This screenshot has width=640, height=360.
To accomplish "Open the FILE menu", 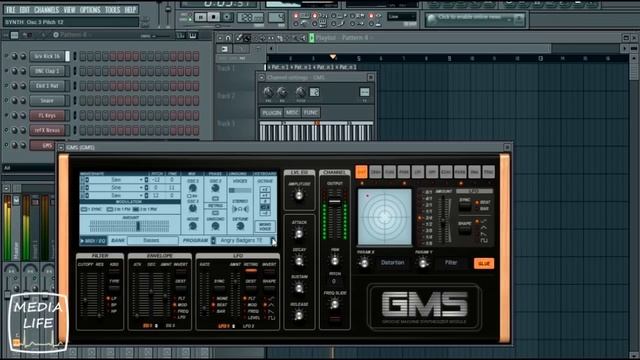I will [11, 9].
